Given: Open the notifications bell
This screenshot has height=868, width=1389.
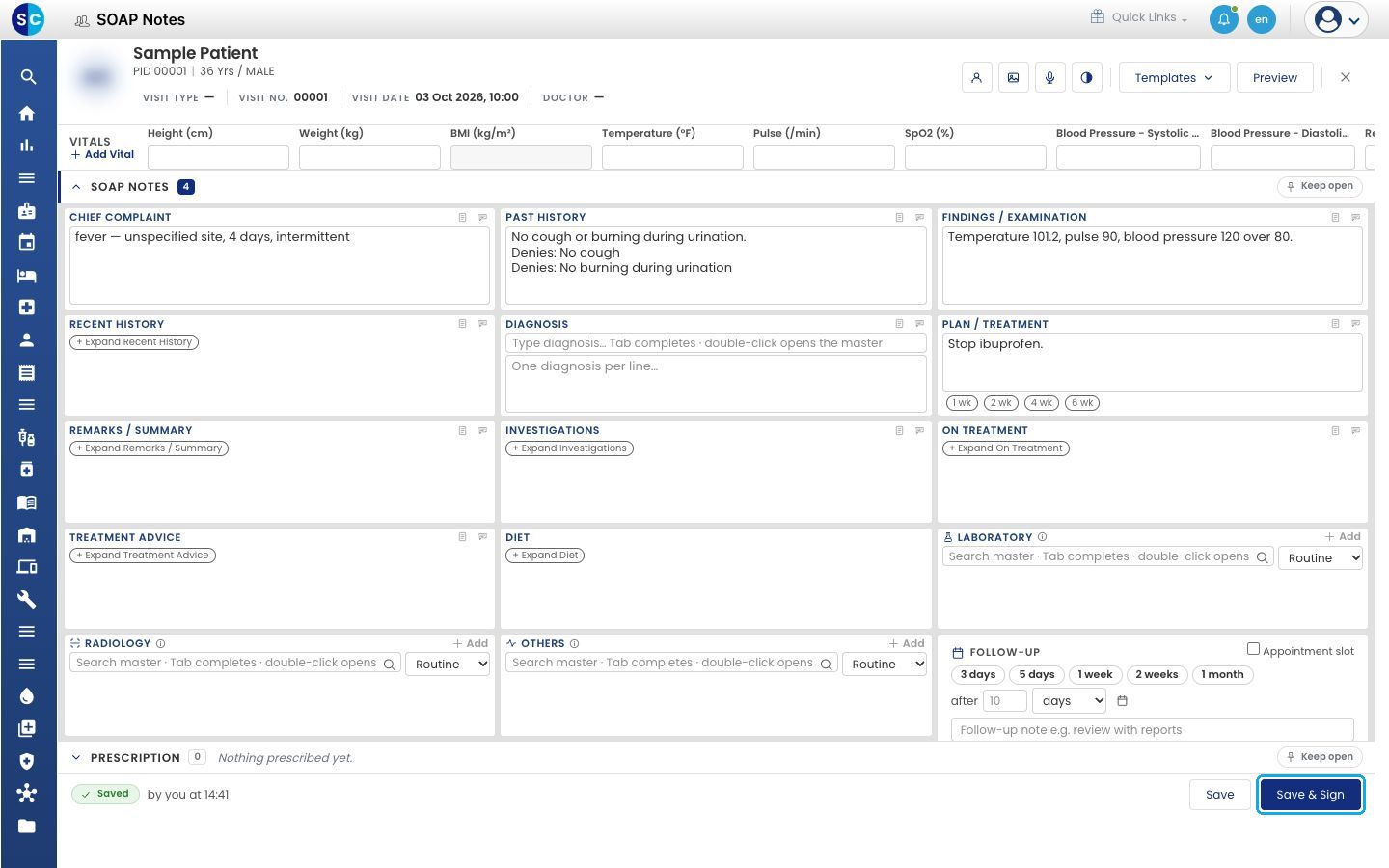Looking at the screenshot, I should point(1223,19).
